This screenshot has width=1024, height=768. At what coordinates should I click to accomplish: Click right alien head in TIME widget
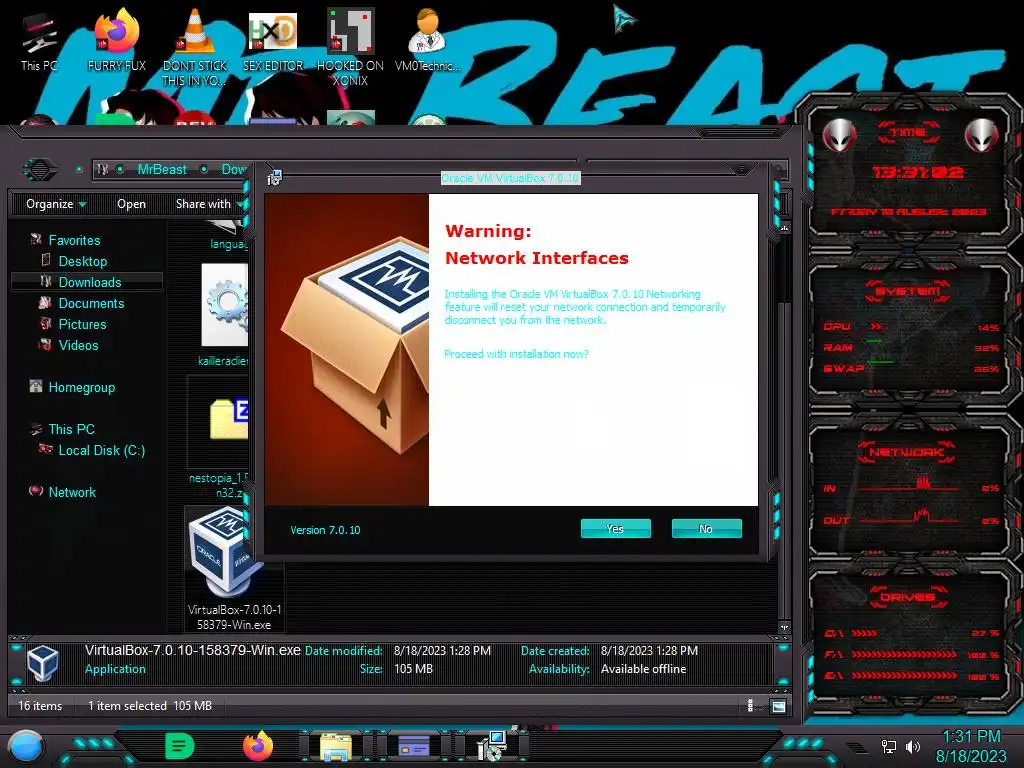pyautogui.click(x=982, y=135)
